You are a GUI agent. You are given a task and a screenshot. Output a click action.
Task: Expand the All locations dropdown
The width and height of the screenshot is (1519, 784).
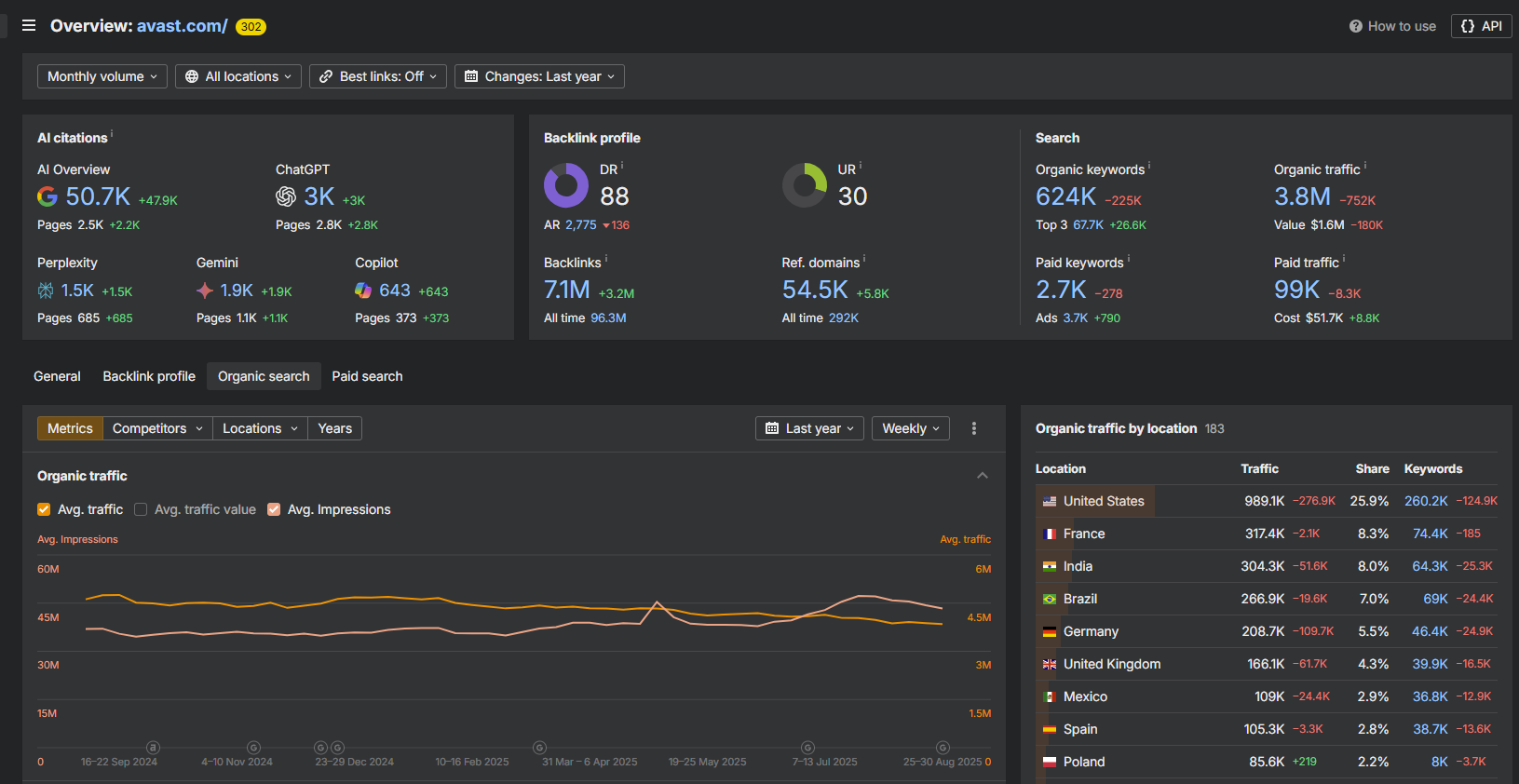pos(238,76)
